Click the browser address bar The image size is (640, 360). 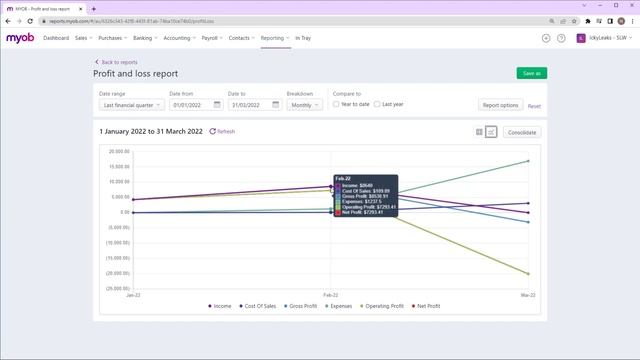(x=294, y=21)
